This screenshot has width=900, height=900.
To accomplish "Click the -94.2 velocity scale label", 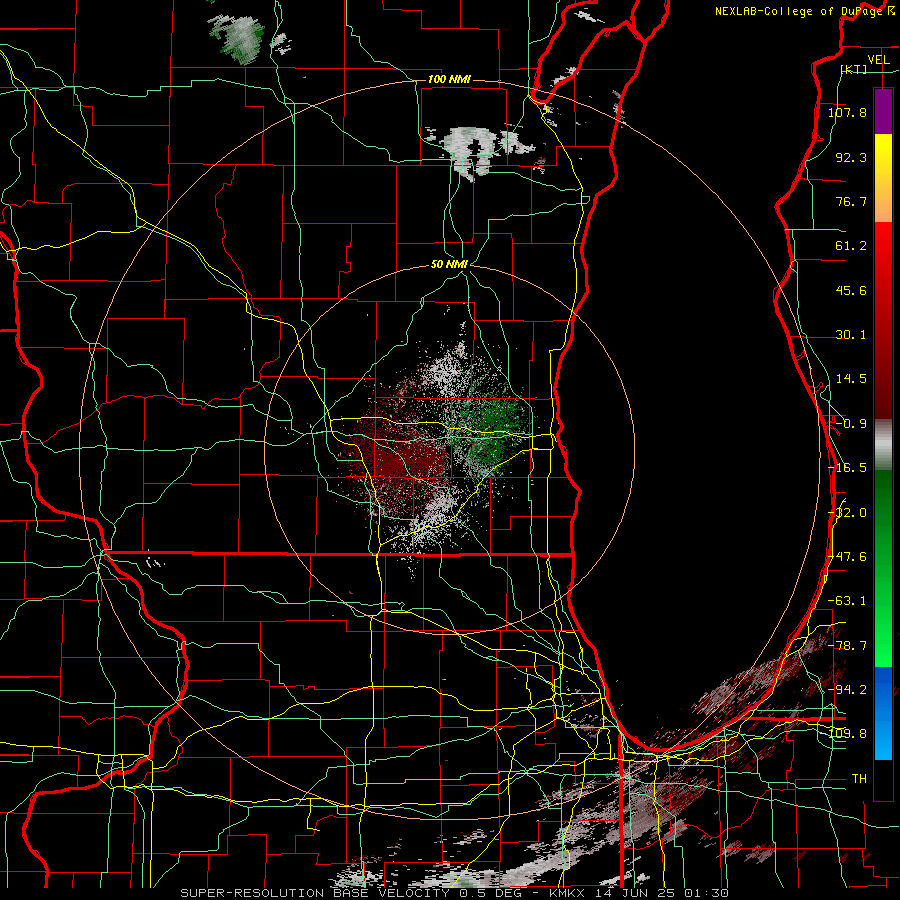I will click(849, 690).
